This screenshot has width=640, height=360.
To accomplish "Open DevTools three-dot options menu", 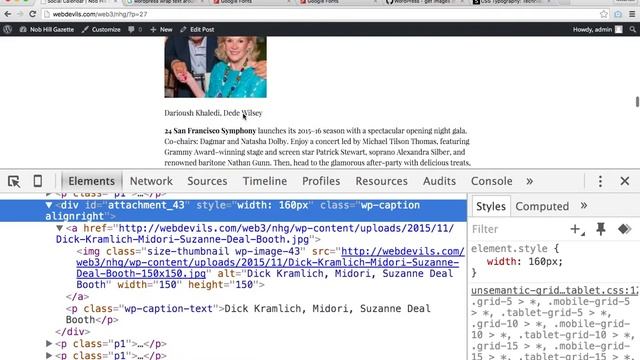I will coord(600,181).
